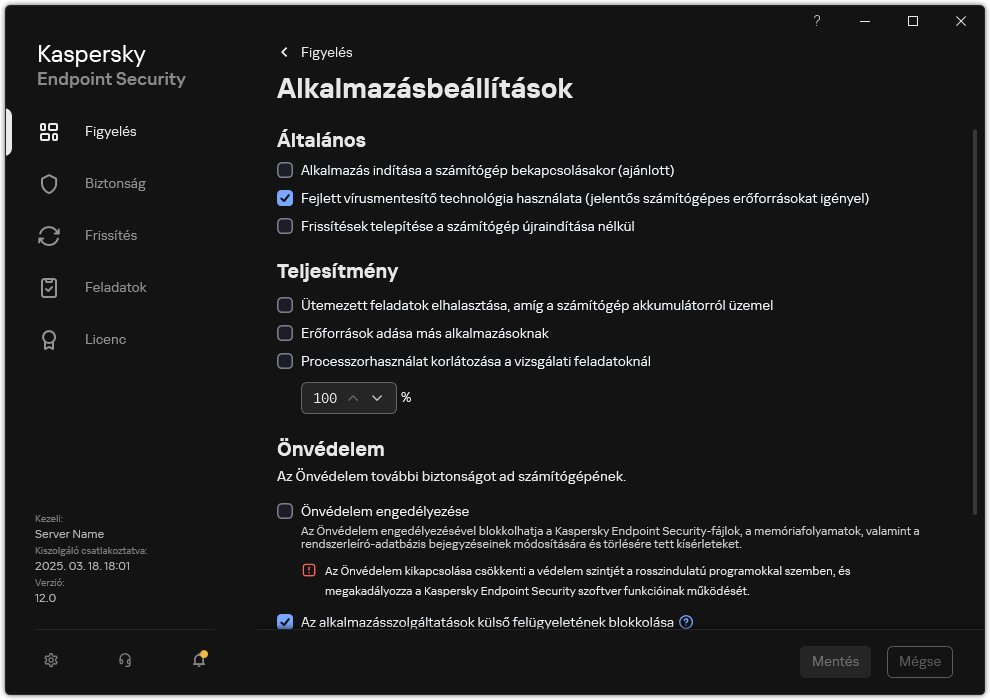This screenshot has width=990, height=700.
Task: Click the window help question mark
Action: tap(816, 21)
